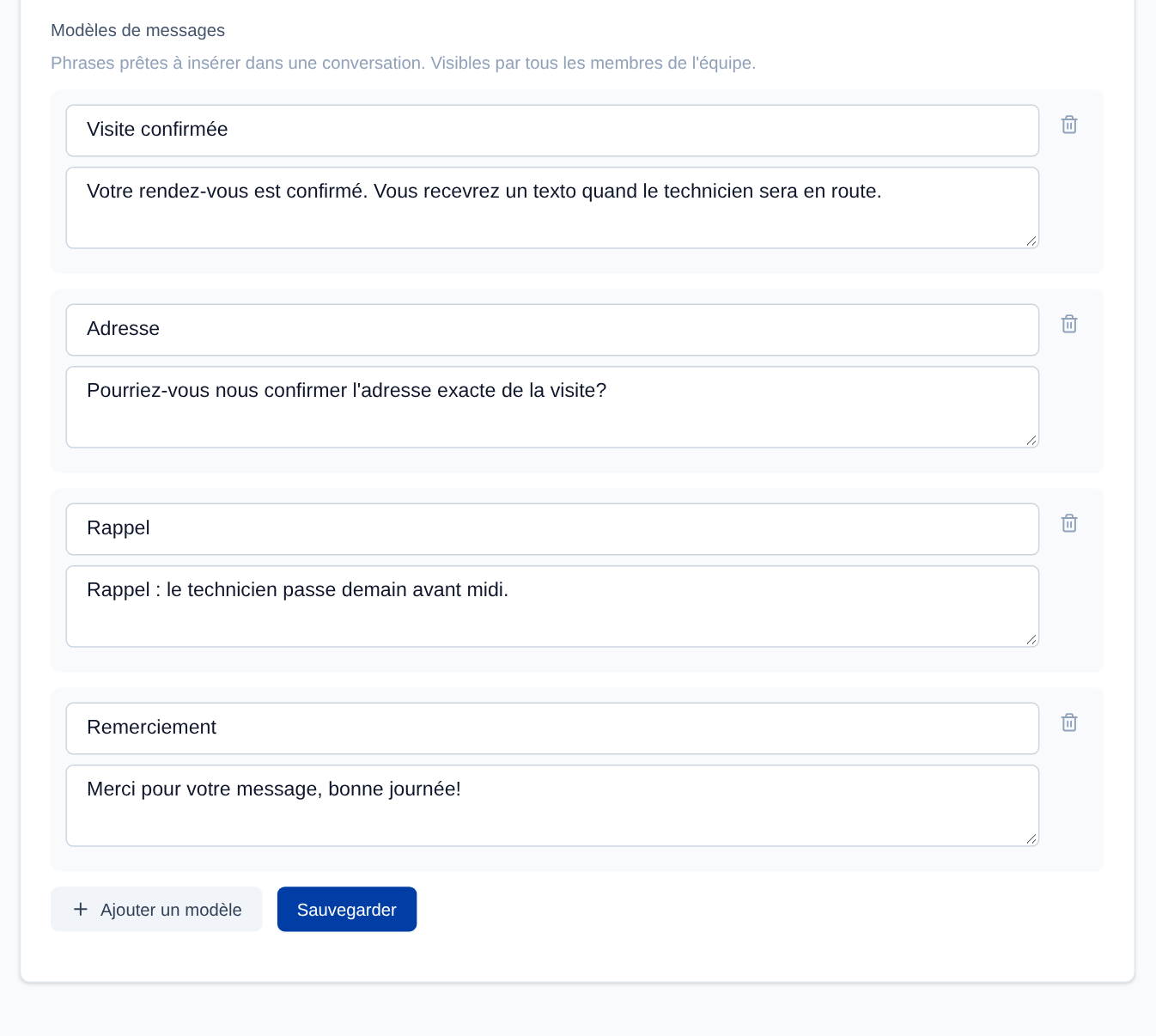Click the plus icon in Ajouter un modèle
The image size is (1156, 1036).
[x=81, y=909]
